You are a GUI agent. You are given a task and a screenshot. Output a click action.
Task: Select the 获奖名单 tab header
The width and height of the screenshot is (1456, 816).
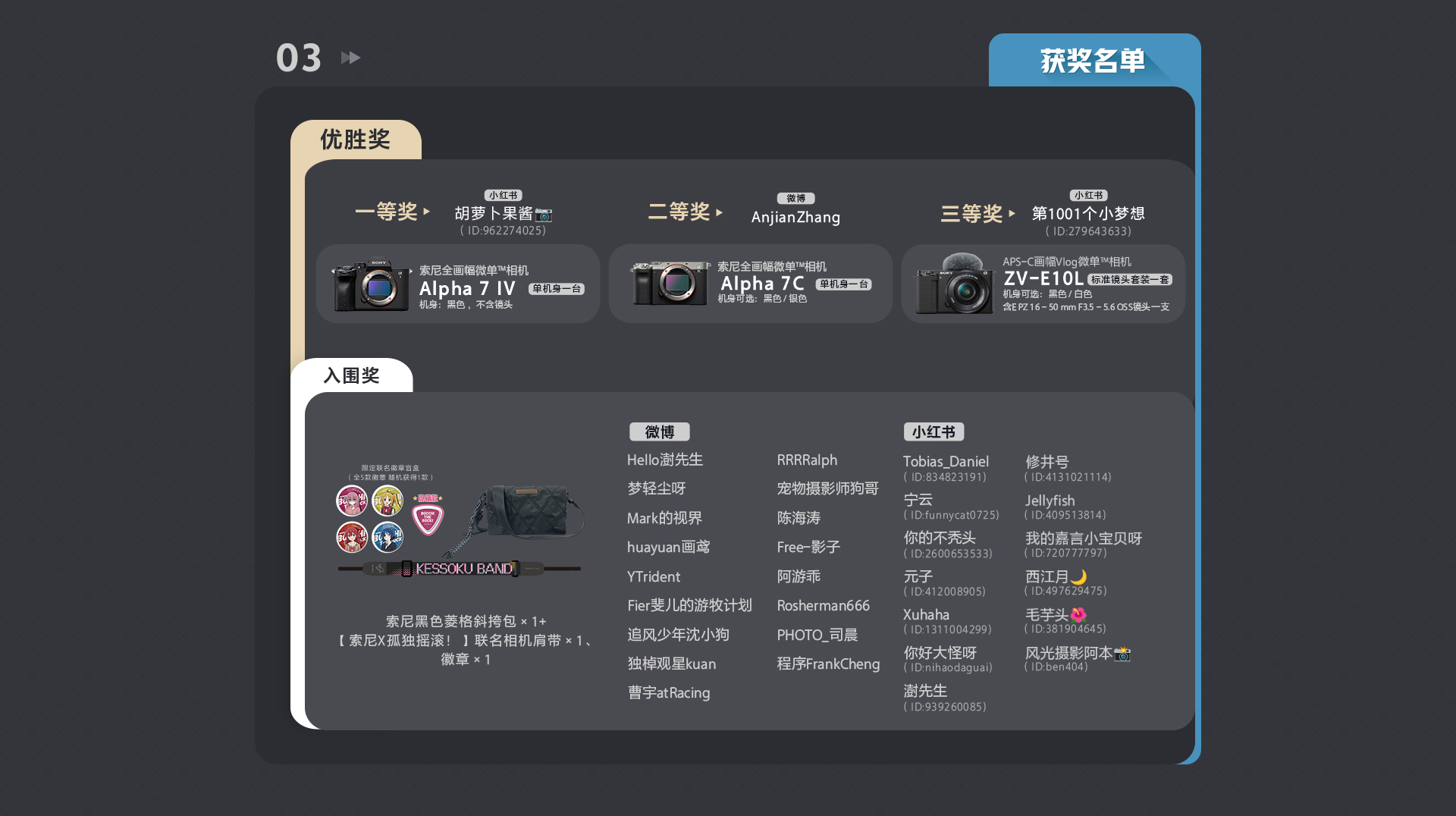point(1092,61)
